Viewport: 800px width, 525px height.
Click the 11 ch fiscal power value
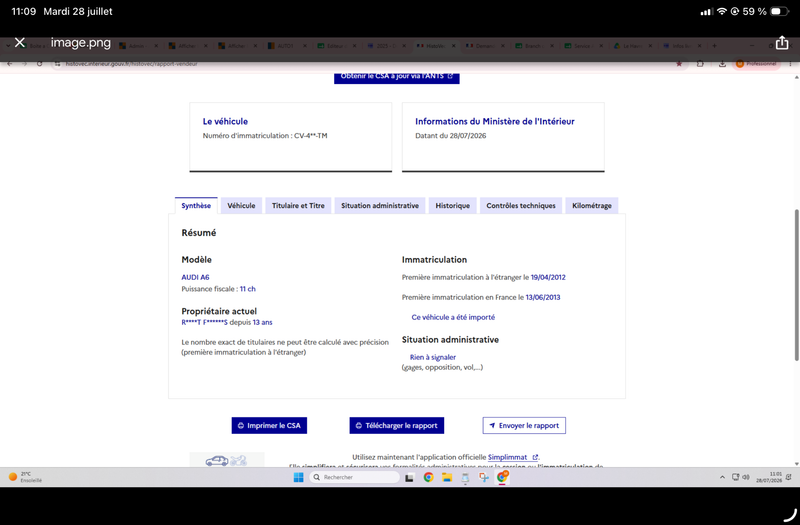248,289
